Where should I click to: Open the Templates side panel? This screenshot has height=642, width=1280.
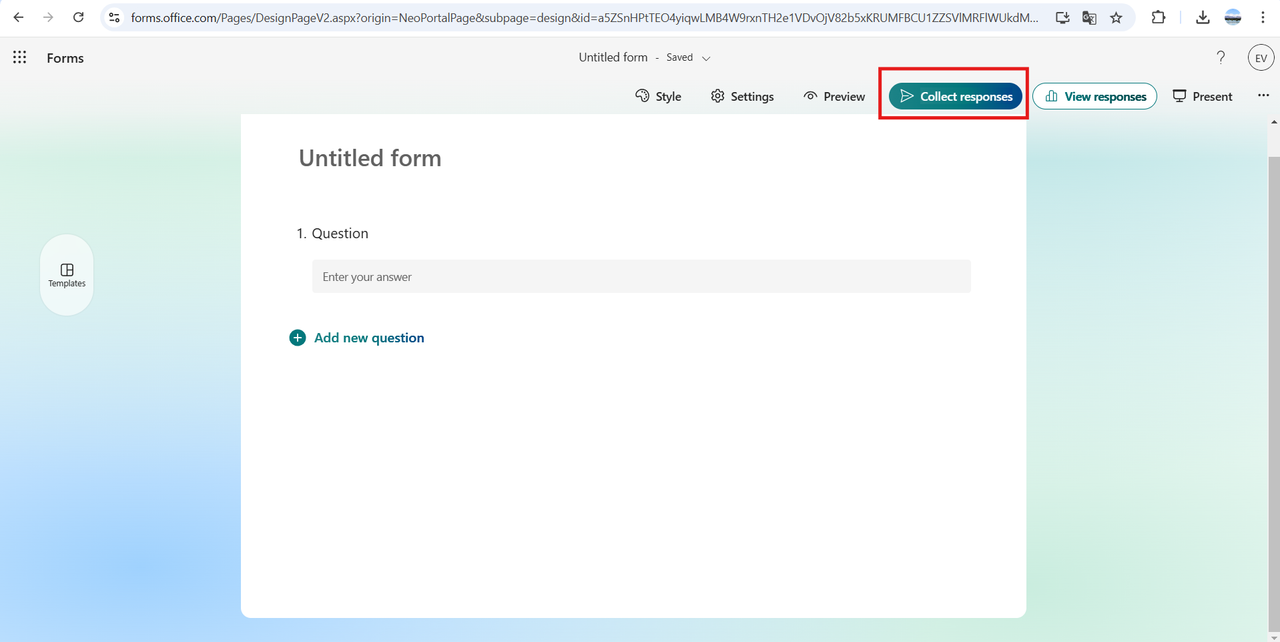tap(67, 275)
